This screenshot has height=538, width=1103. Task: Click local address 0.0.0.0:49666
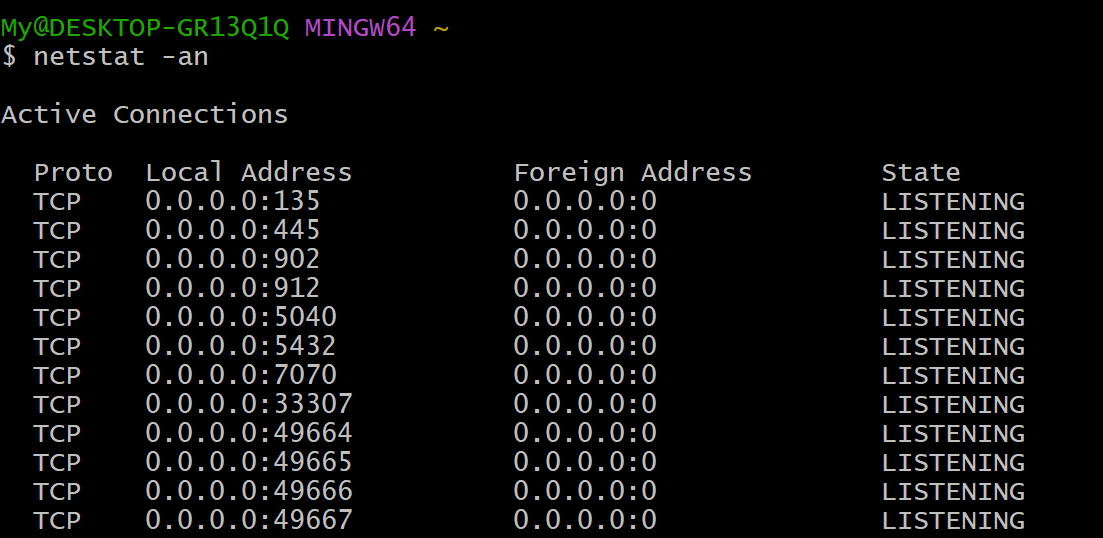pos(249,491)
